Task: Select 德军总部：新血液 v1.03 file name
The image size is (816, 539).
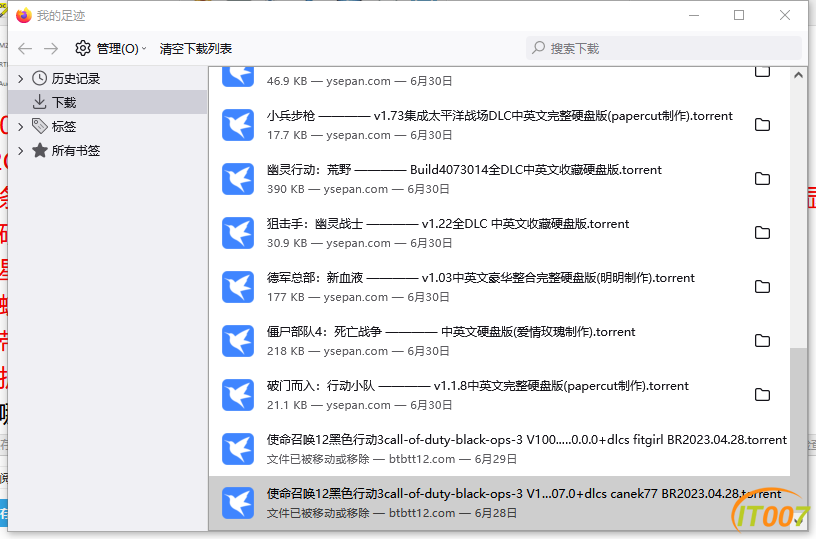Action: pyautogui.click(x=481, y=278)
